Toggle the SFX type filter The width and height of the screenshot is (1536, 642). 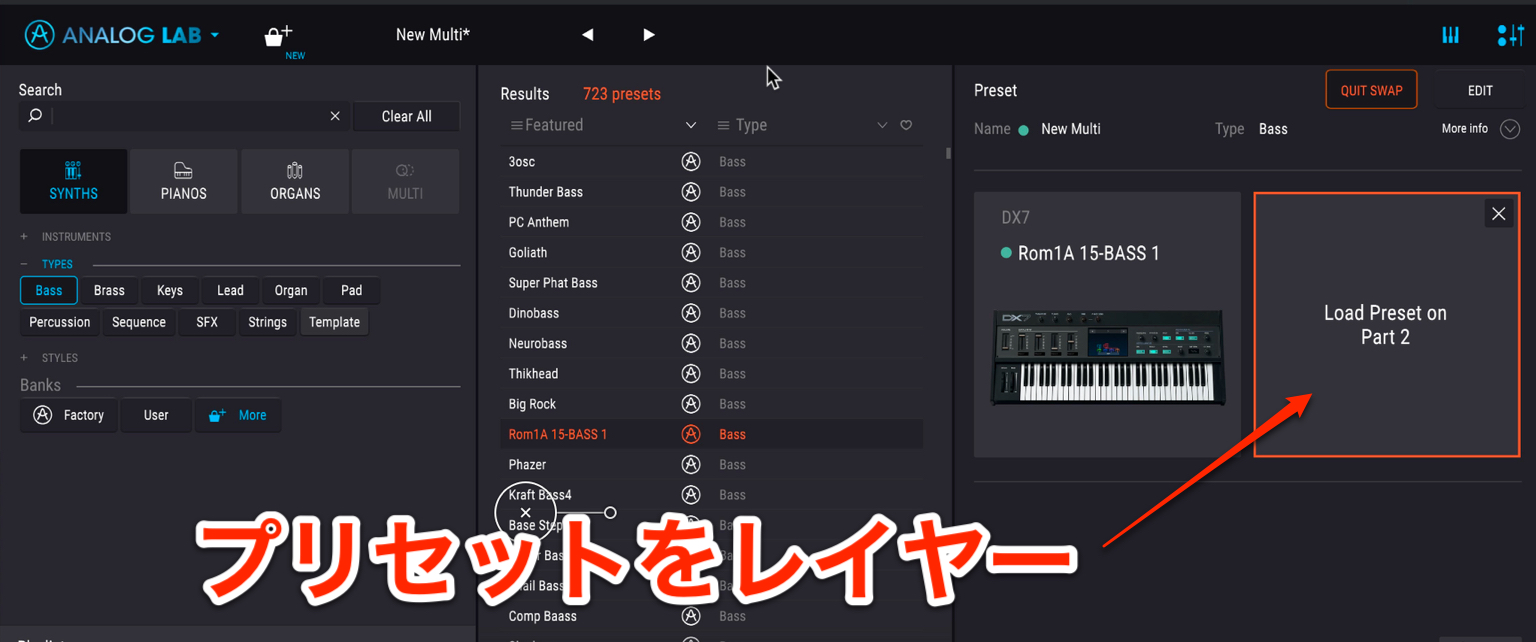[x=207, y=322]
